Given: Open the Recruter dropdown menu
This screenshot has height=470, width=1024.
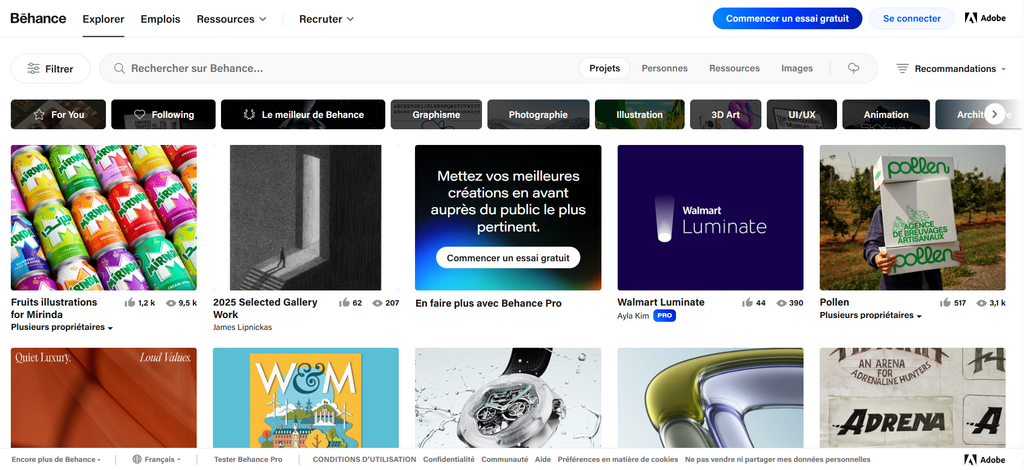Looking at the screenshot, I should (x=327, y=19).
